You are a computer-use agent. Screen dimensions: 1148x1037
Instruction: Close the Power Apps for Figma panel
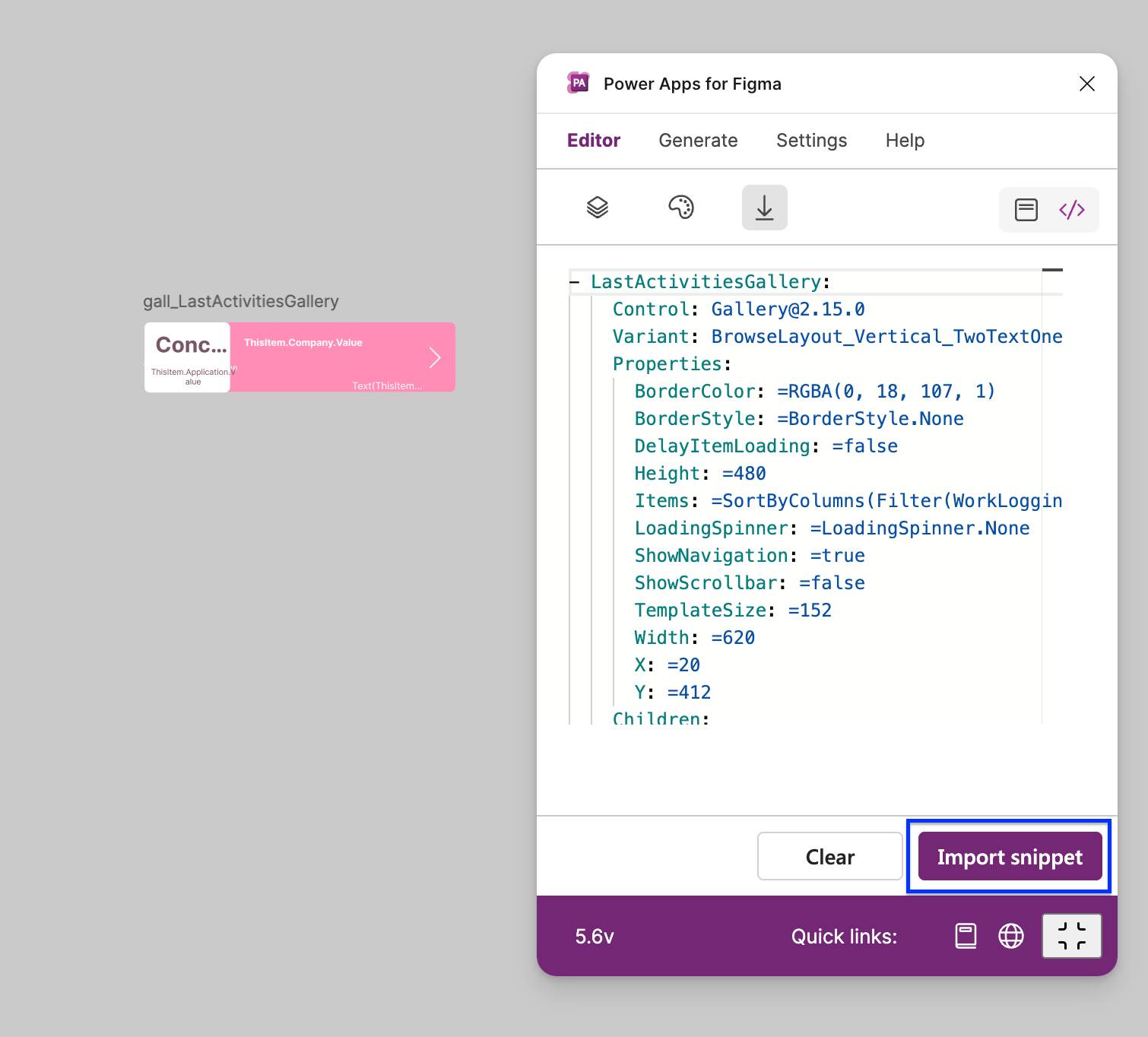[x=1087, y=84]
